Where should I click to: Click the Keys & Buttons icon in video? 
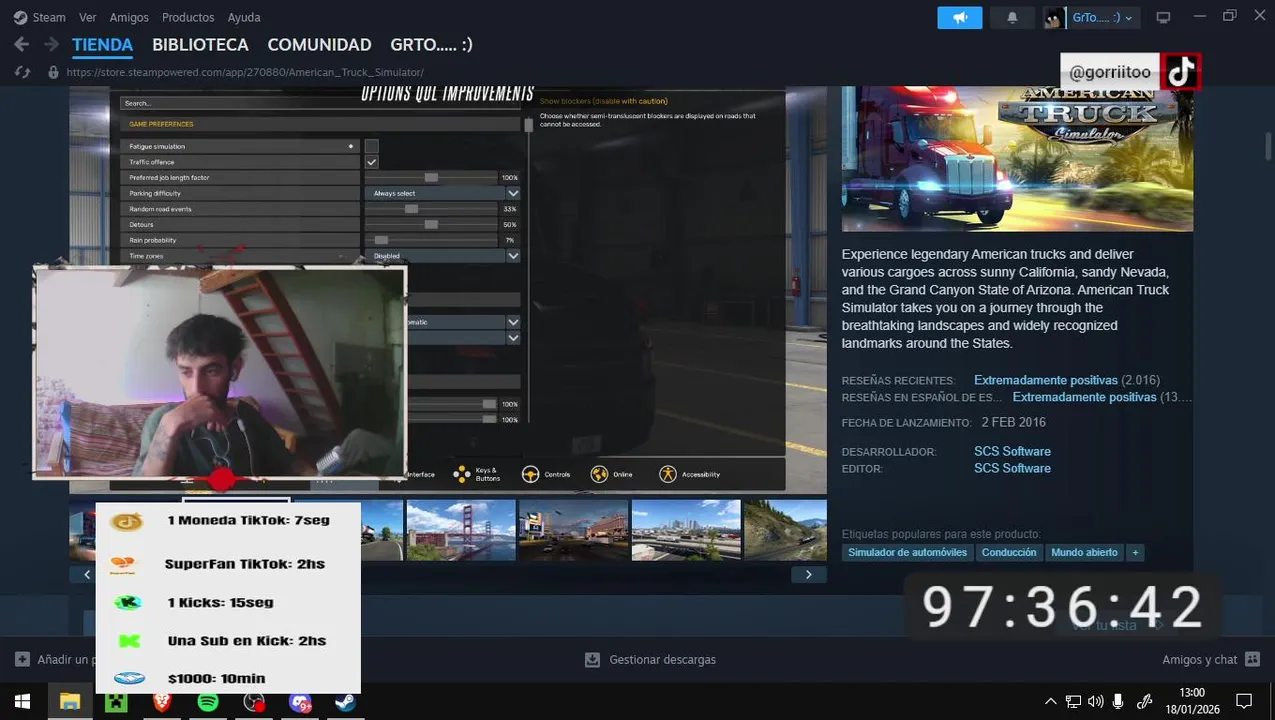462,474
